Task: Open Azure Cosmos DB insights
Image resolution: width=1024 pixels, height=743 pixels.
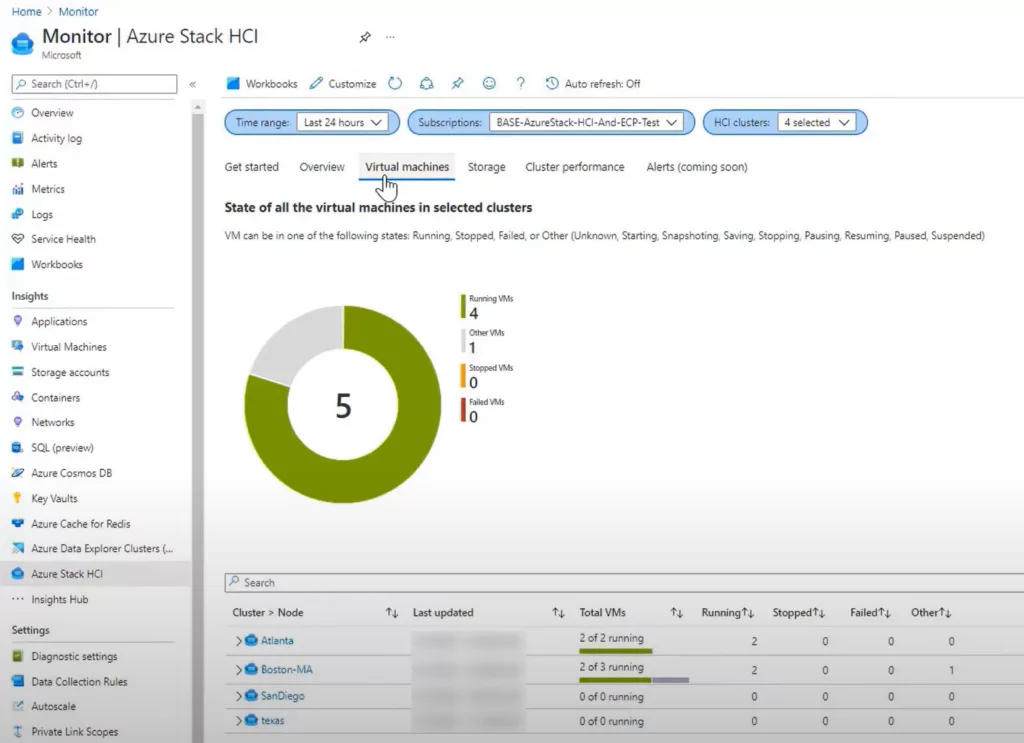Action: [x=71, y=473]
